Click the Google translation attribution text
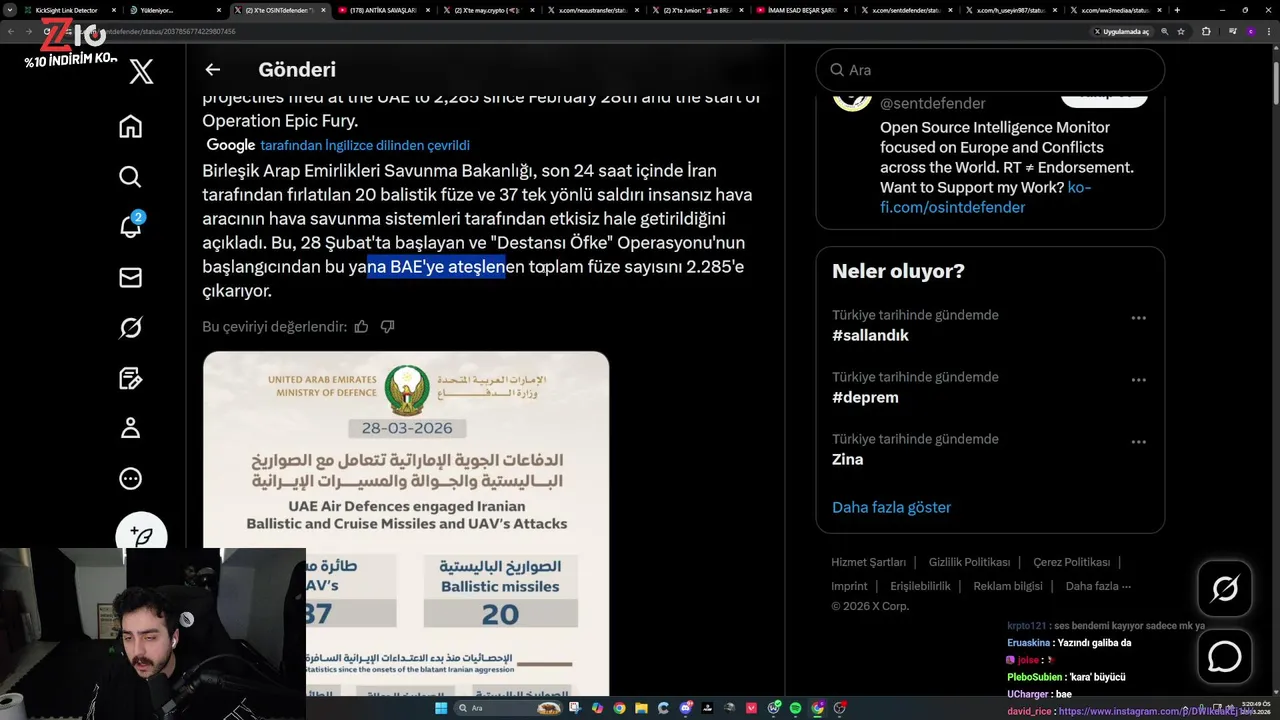The width and height of the screenshot is (1280, 720). pyautogui.click(x=338, y=145)
